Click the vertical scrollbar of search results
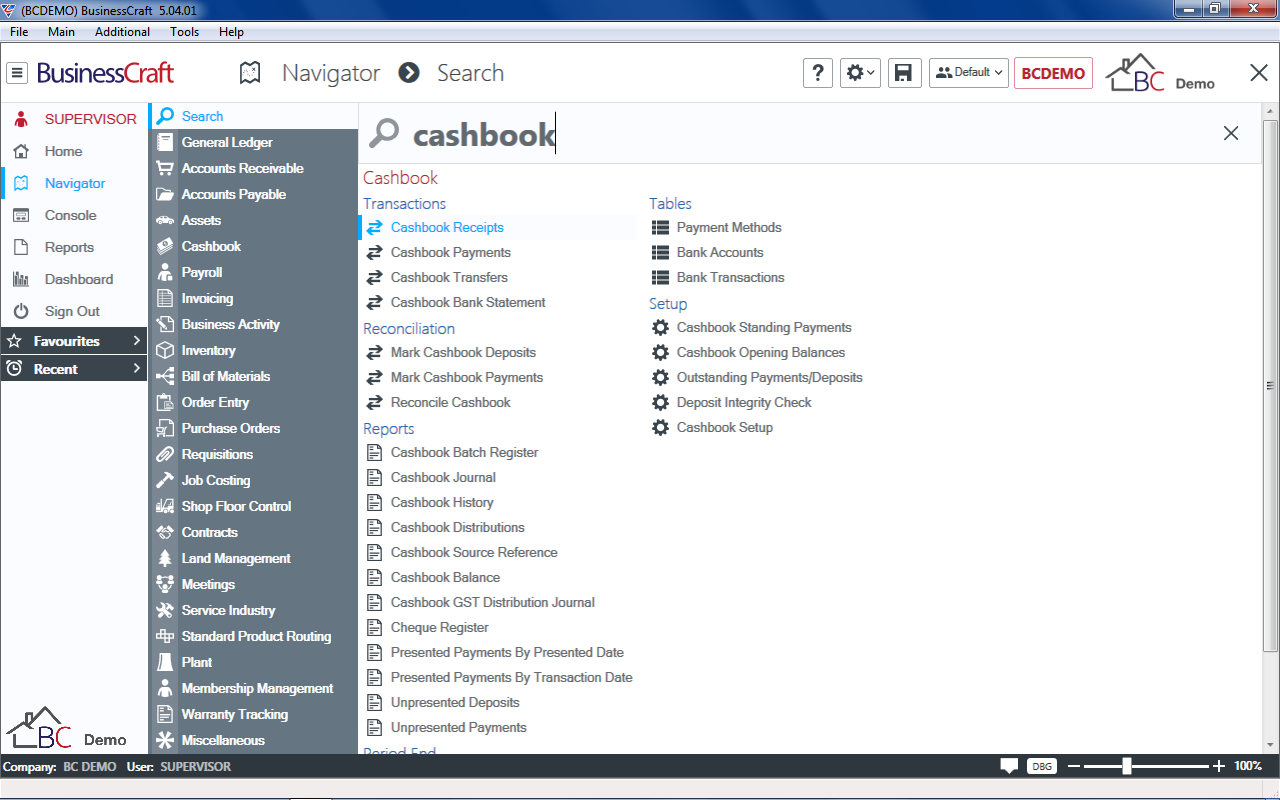Screen dimensions: 1280x800 tap(1271, 385)
